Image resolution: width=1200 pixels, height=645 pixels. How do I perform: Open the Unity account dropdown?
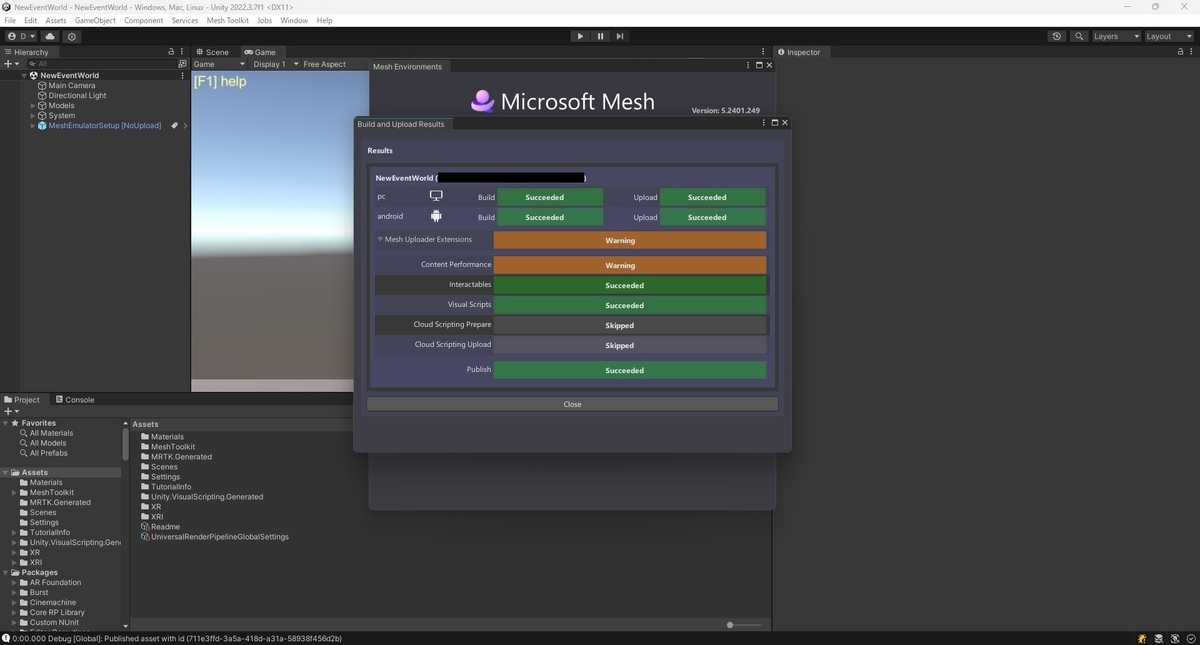(x=21, y=36)
